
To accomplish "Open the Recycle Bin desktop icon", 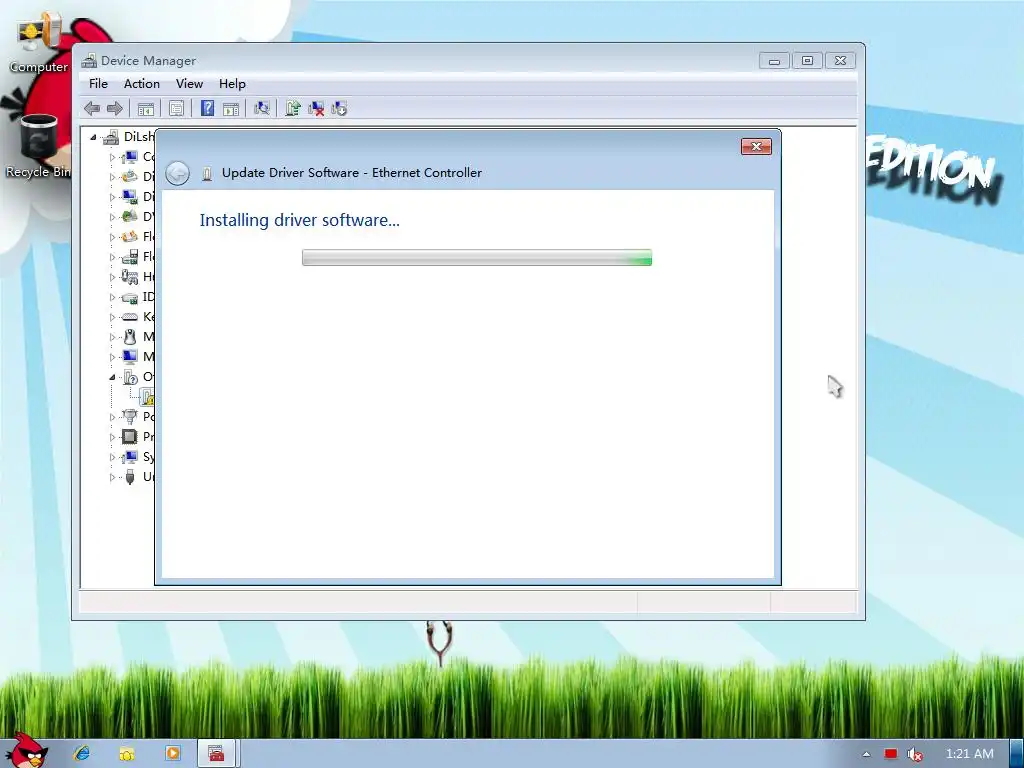I will tap(38, 146).
